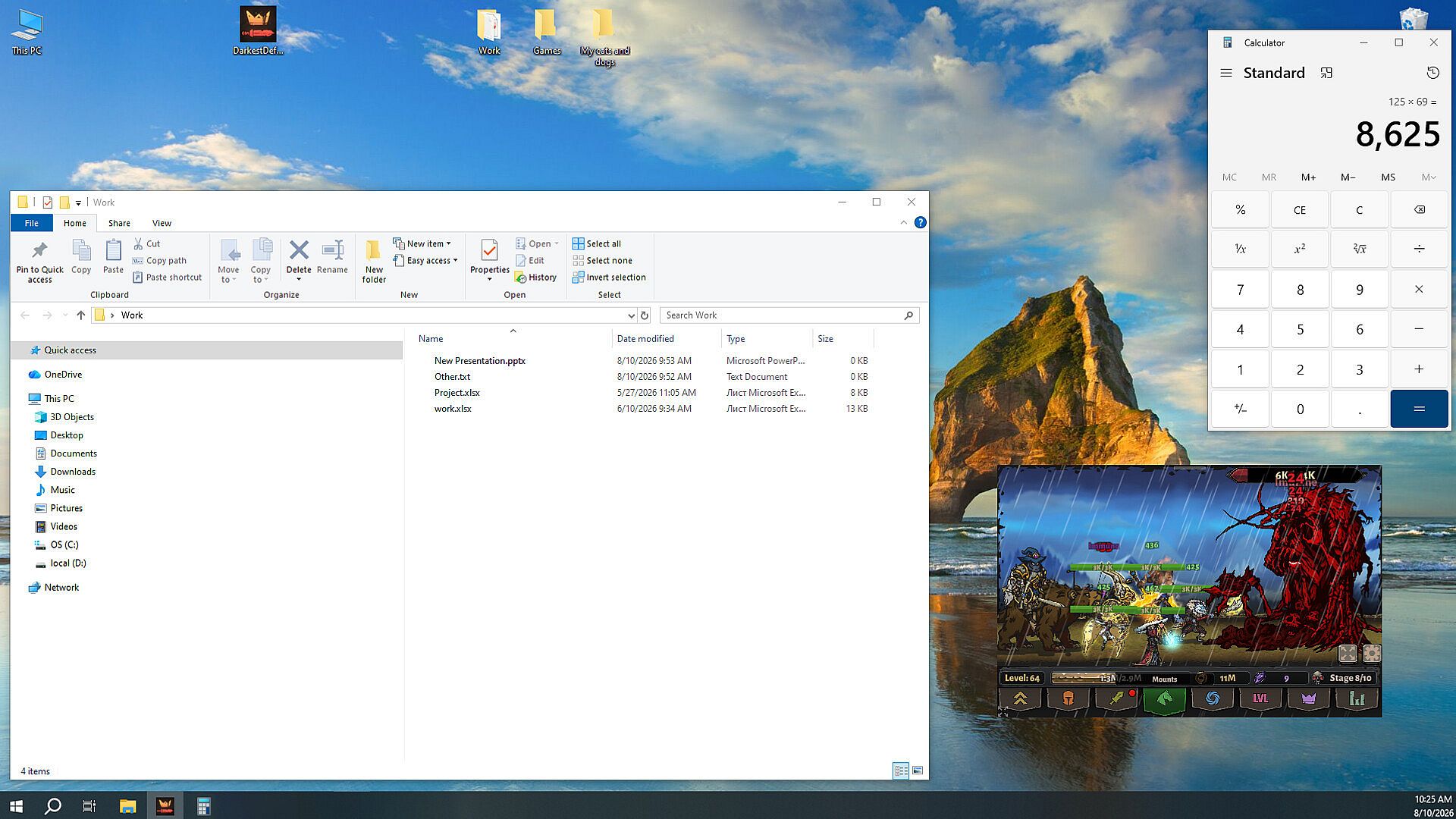Click the Search Work input field
Image resolution: width=1456 pixels, height=819 pixels.
789,315
